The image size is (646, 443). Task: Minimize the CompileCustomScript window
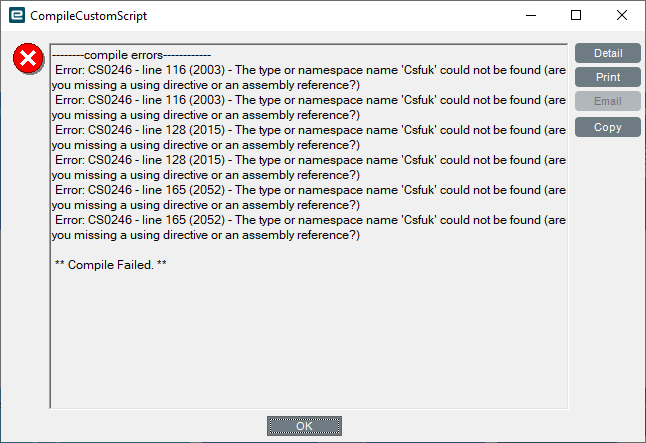[531, 15]
